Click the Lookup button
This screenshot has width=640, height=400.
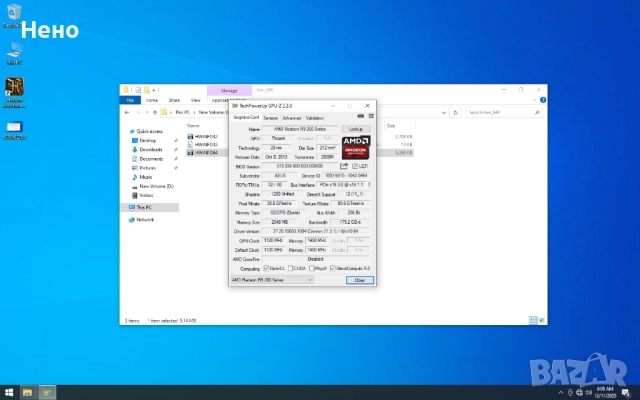click(355, 128)
